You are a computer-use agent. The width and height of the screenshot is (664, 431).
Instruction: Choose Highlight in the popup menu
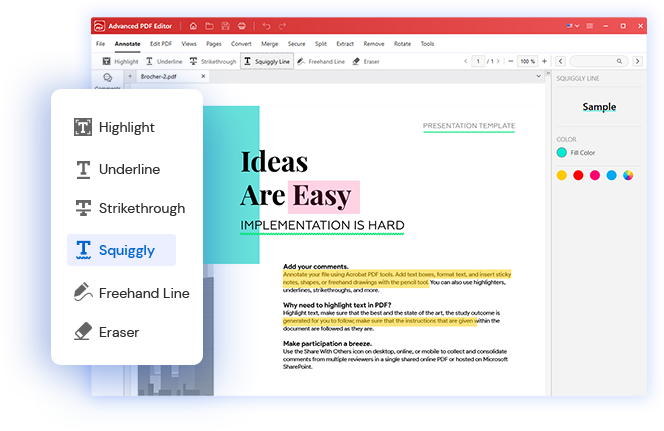(x=114, y=127)
